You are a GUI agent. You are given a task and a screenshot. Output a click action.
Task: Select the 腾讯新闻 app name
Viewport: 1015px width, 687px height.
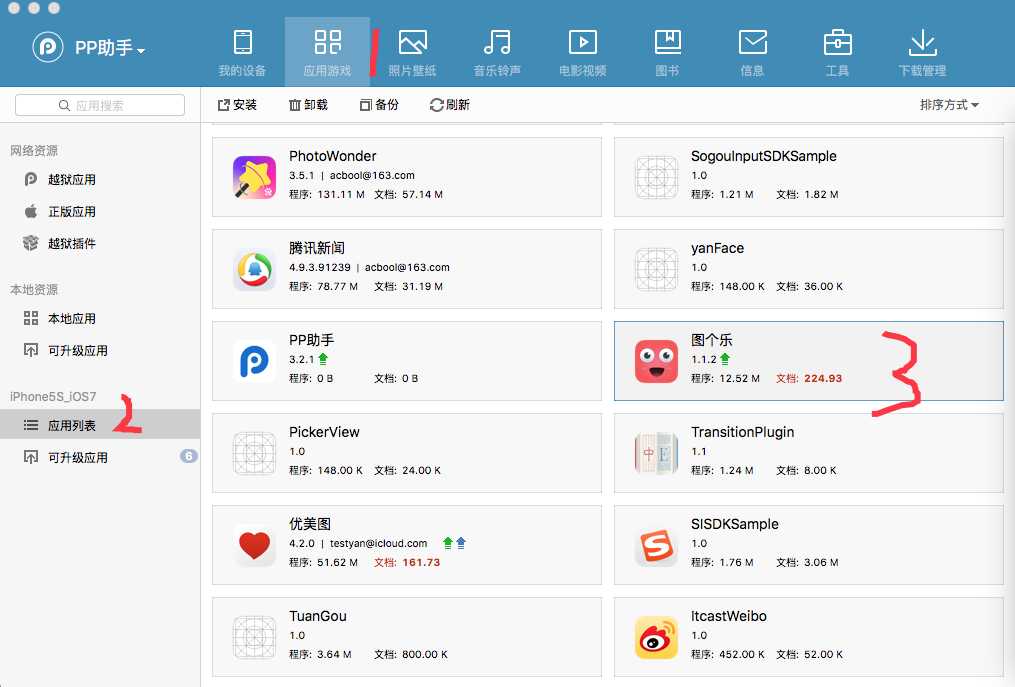(317, 248)
